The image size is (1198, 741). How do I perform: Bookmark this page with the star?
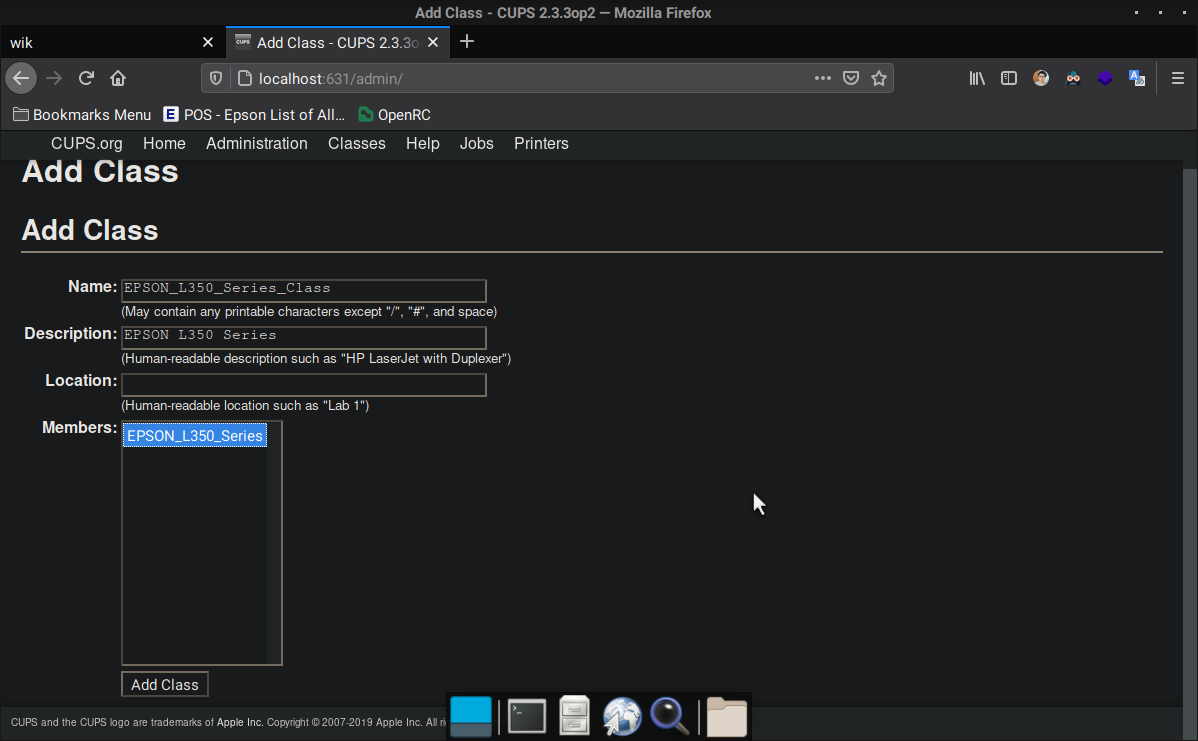coord(879,78)
